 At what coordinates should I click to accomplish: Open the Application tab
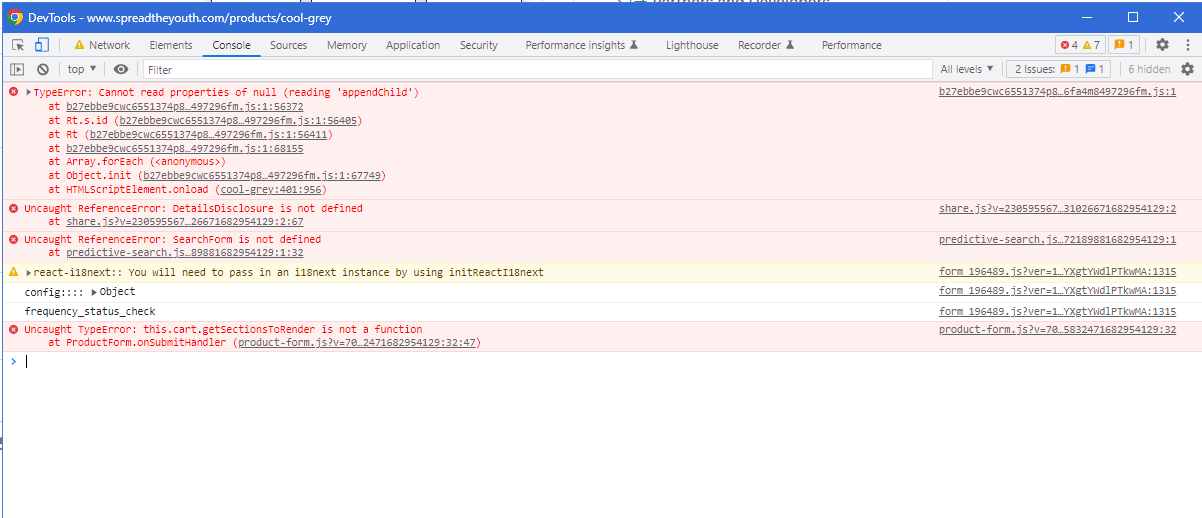[x=413, y=45]
